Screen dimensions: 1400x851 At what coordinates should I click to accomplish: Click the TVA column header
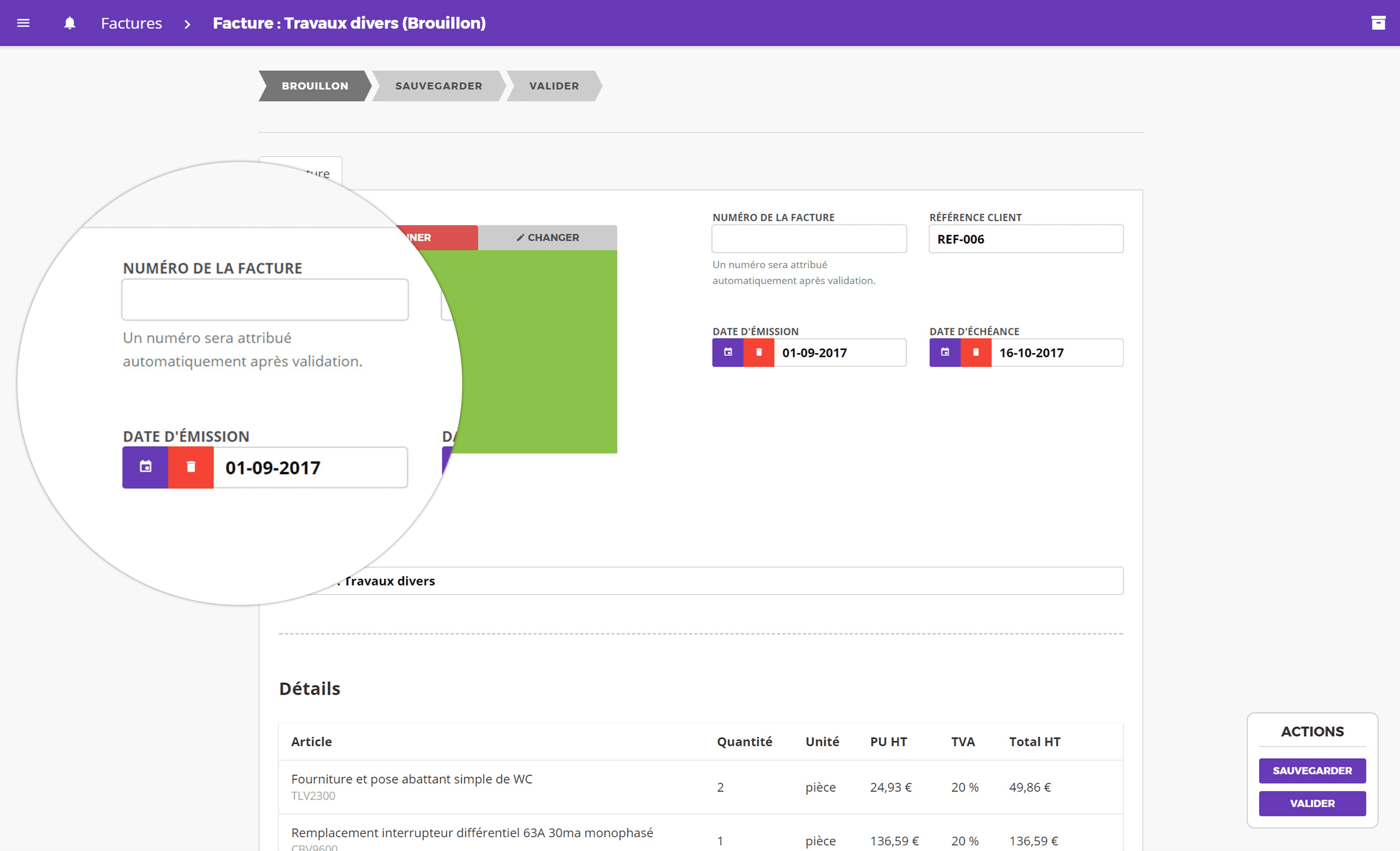pyautogui.click(x=963, y=741)
